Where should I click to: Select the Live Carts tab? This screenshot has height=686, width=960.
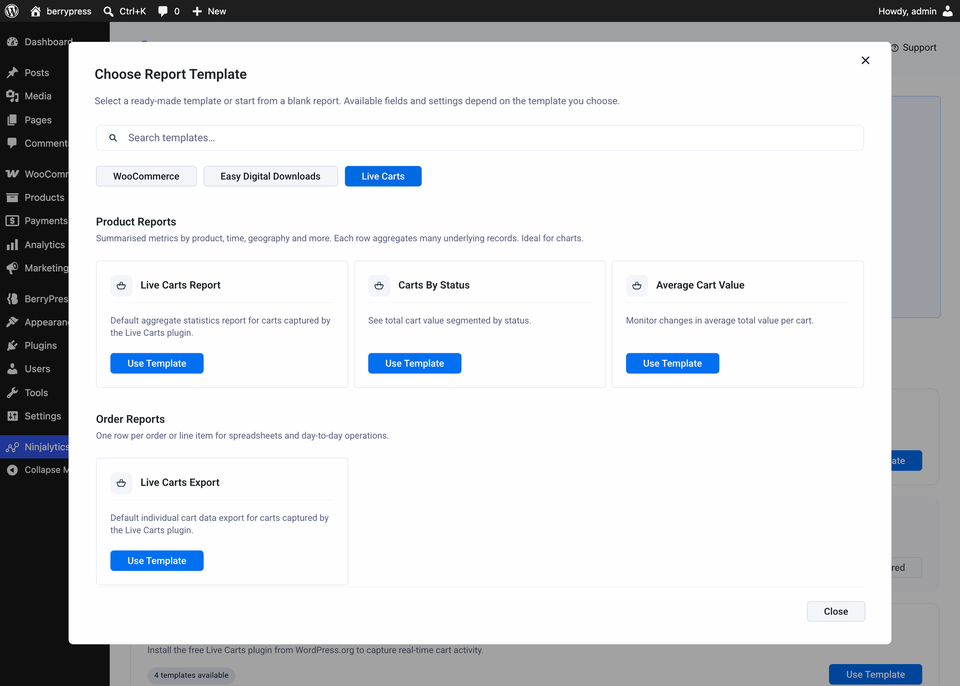pos(383,176)
